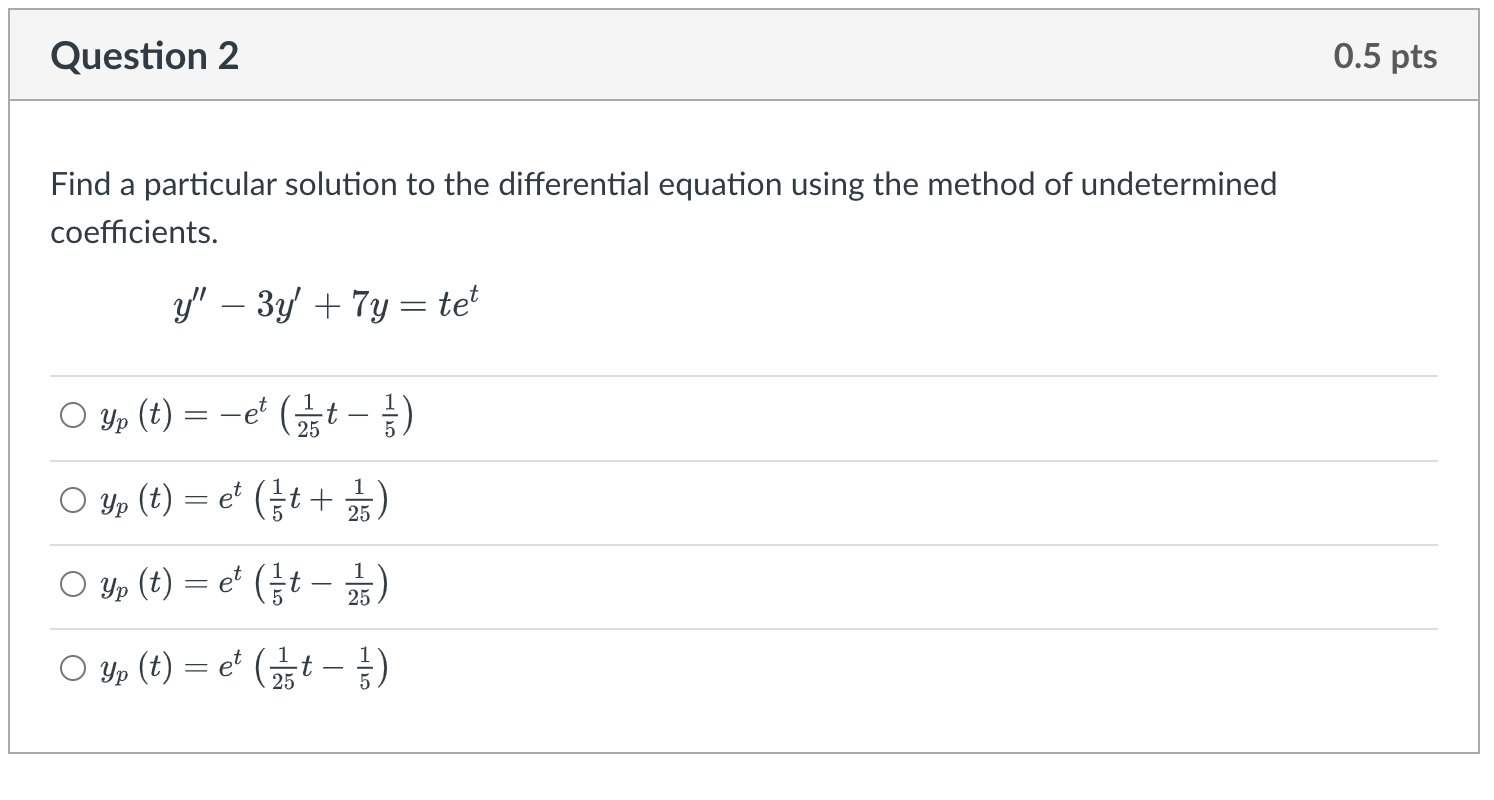1494x800 pixels.
Task: Mark the last option's radio button
Action: [x=72, y=667]
